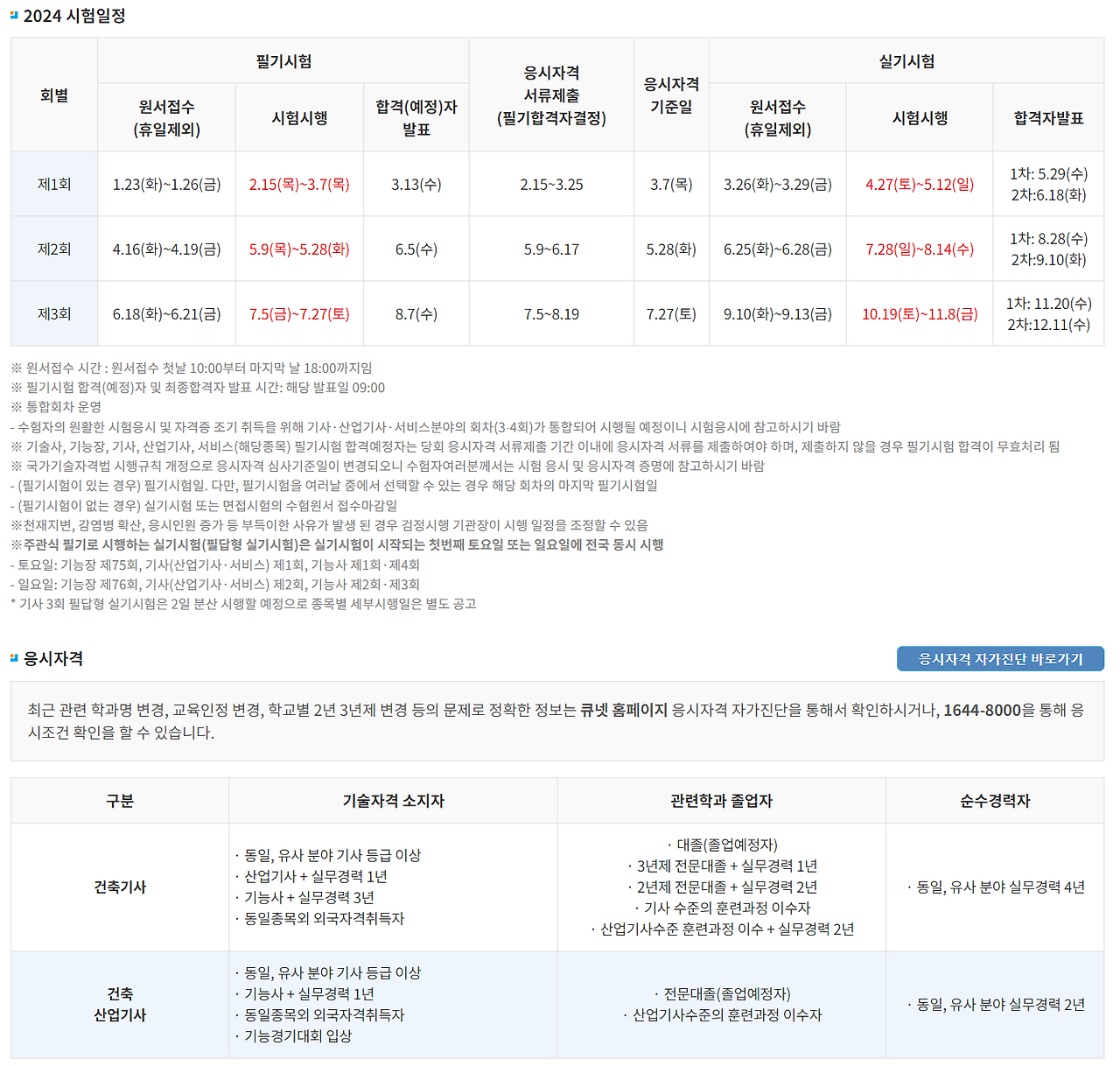The width and height of the screenshot is (1120, 1066).
Task: Click the 7.5~8.19 cell
Action: pos(551,313)
